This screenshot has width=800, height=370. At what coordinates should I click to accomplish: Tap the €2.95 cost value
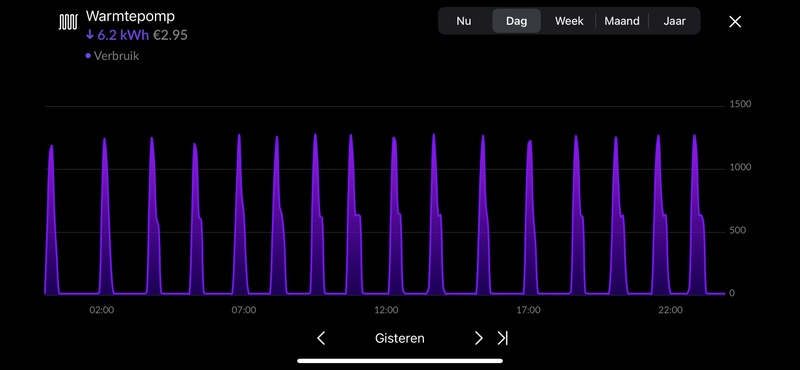[x=170, y=35]
